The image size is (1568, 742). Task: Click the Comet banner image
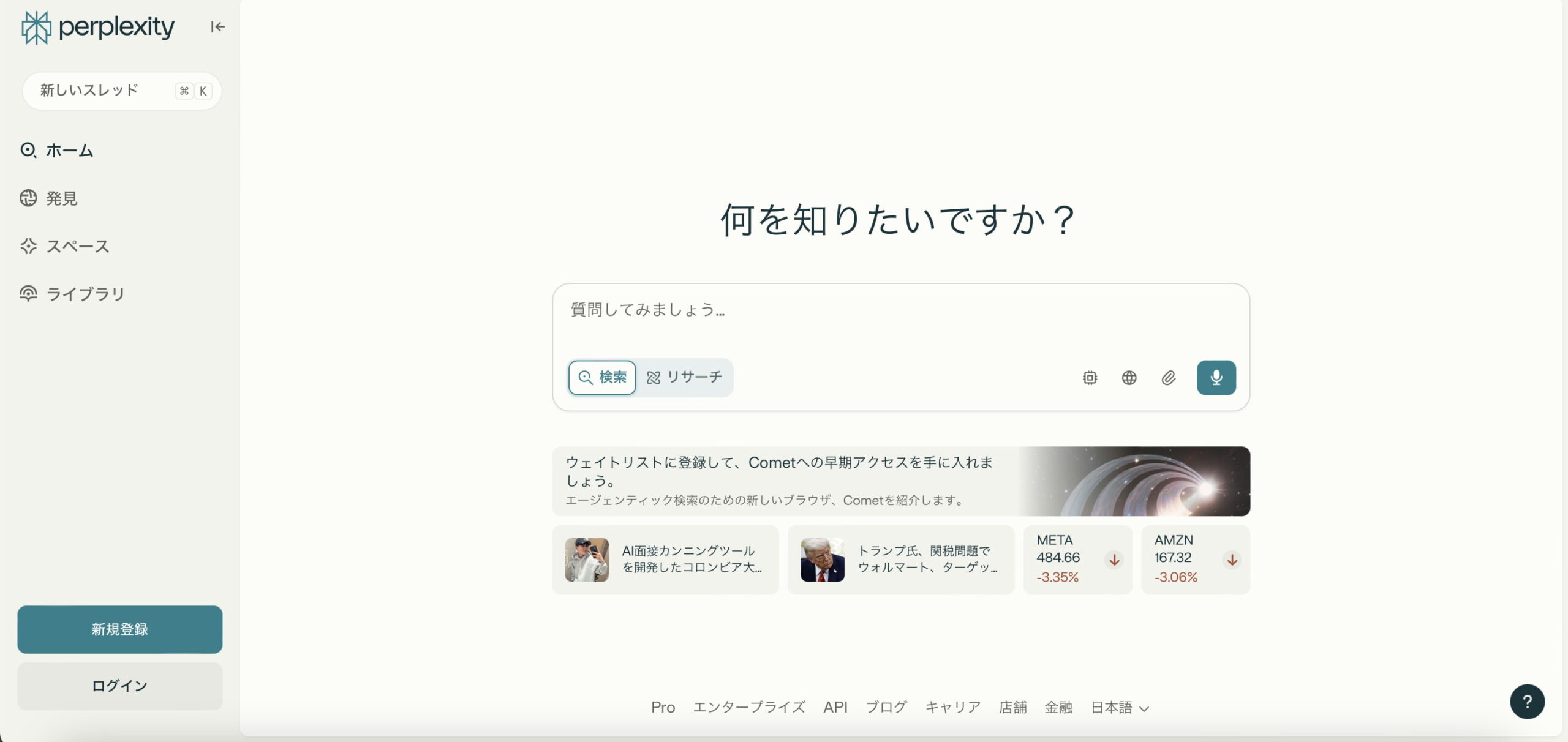1133,481
